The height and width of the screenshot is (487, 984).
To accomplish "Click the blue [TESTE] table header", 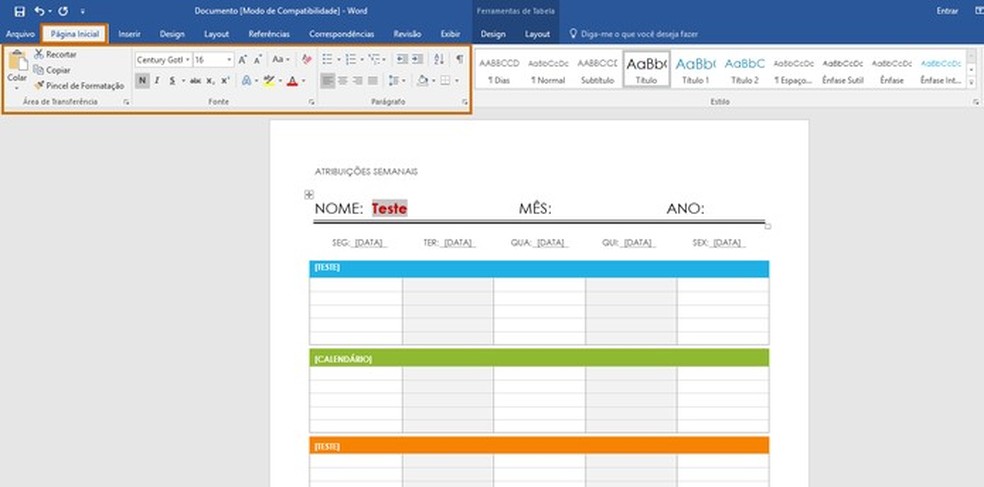I will coord(539,268).
